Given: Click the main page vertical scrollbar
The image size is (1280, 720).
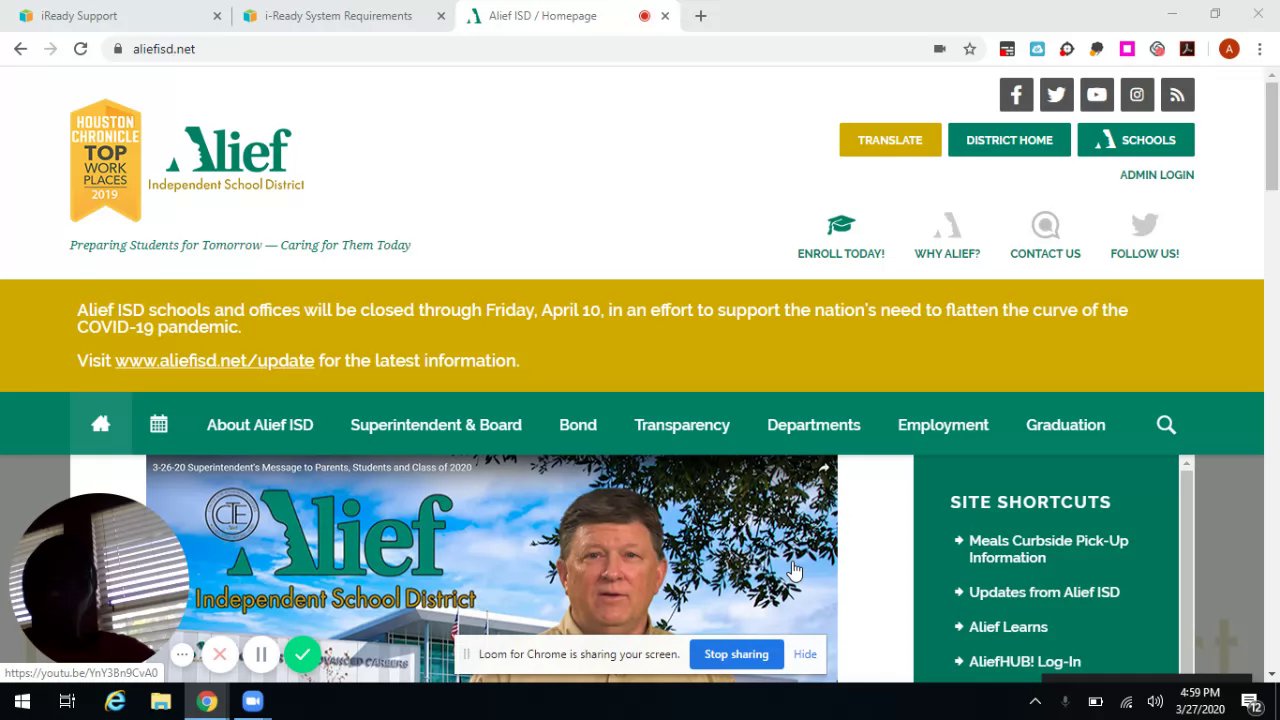Looking at the screenshot, I should click(x=1271, y=136).
